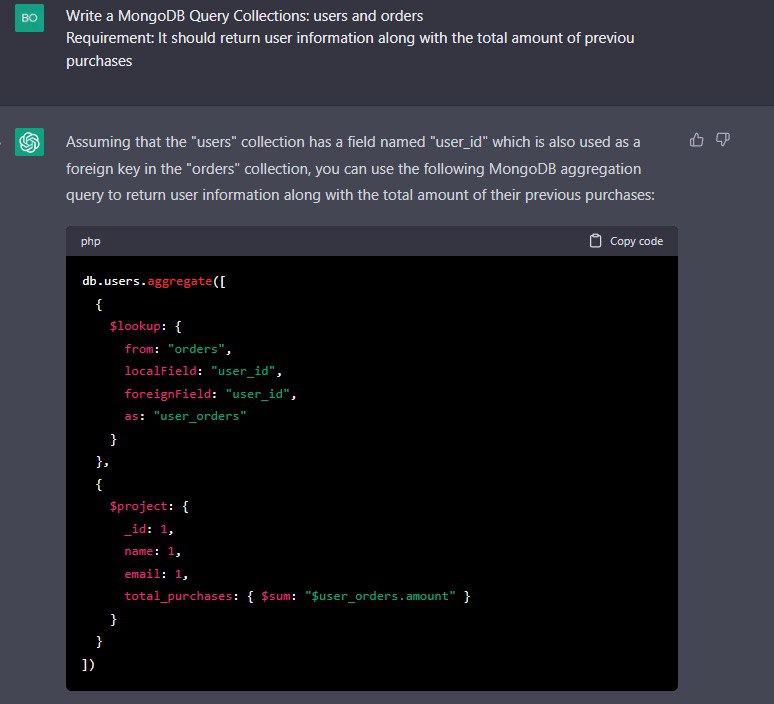Click the BO user avatar
Screen dimensions: 774x704
pyautogui.click(x=30, y=18)
